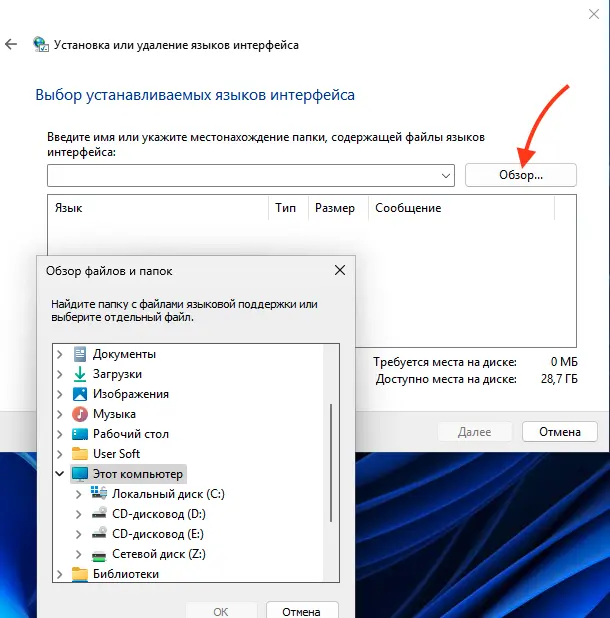Expand the CD-дисковод (D:) node
Screen dimensions: 610x618
pyautogui.click(x=80, y=514)
